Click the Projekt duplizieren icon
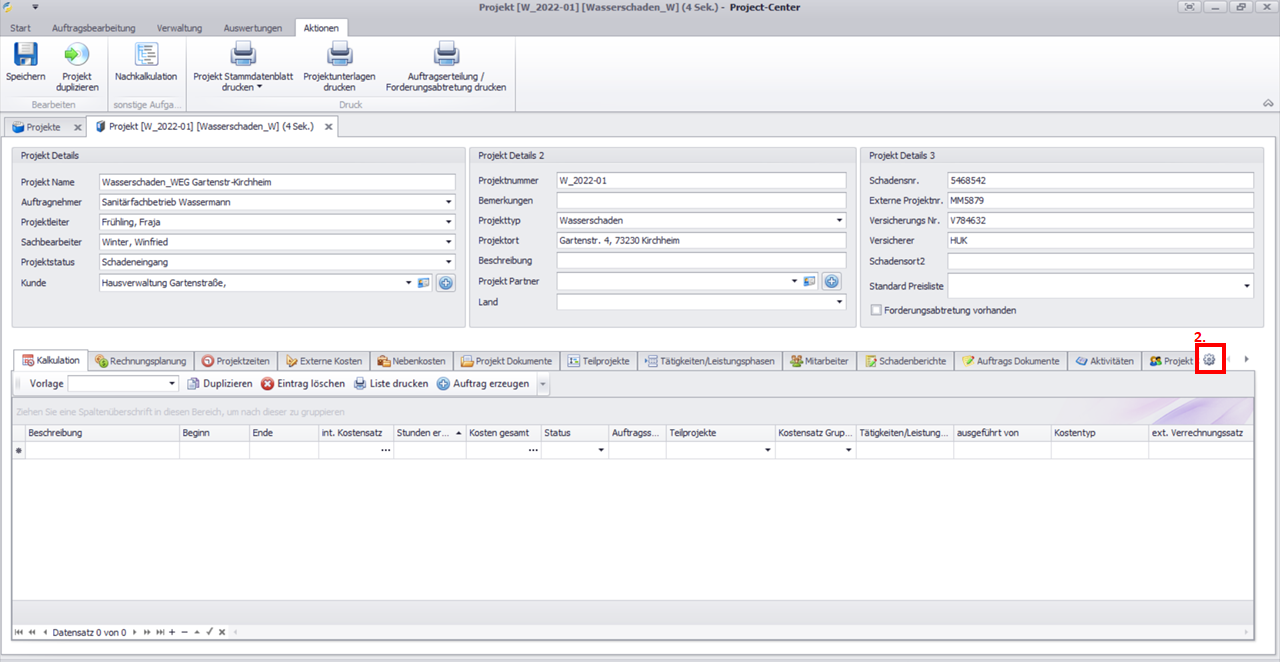 [77, 56]
